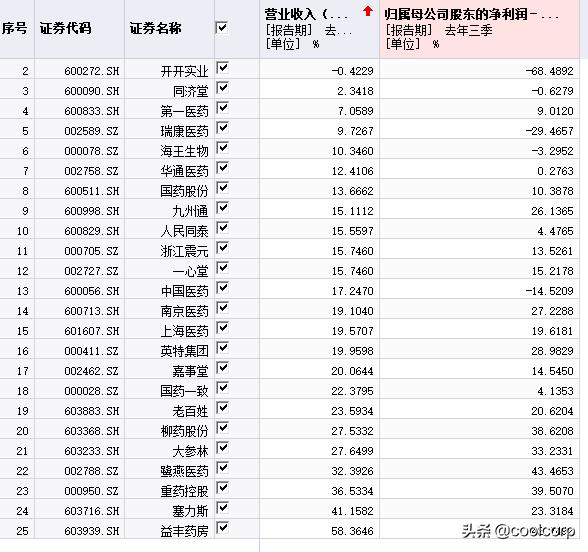The width and height of the screenshot is (588, 552).
Task: Select stock code 600056.SH
Action: point(92,291)
